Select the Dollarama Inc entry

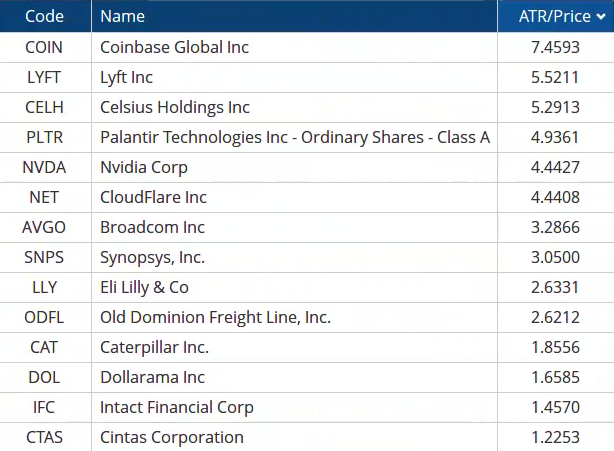click(x=152, y=377)
